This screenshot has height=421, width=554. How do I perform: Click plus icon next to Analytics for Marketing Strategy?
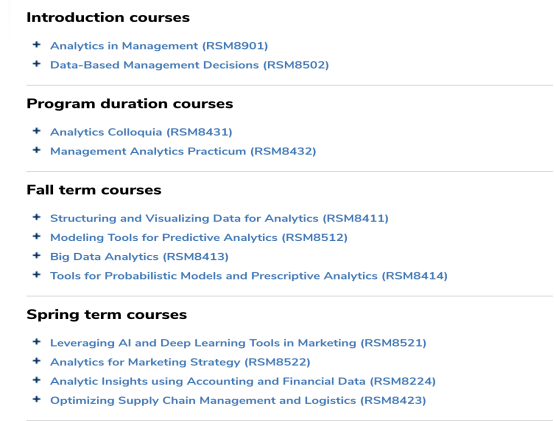coord(36,361)
